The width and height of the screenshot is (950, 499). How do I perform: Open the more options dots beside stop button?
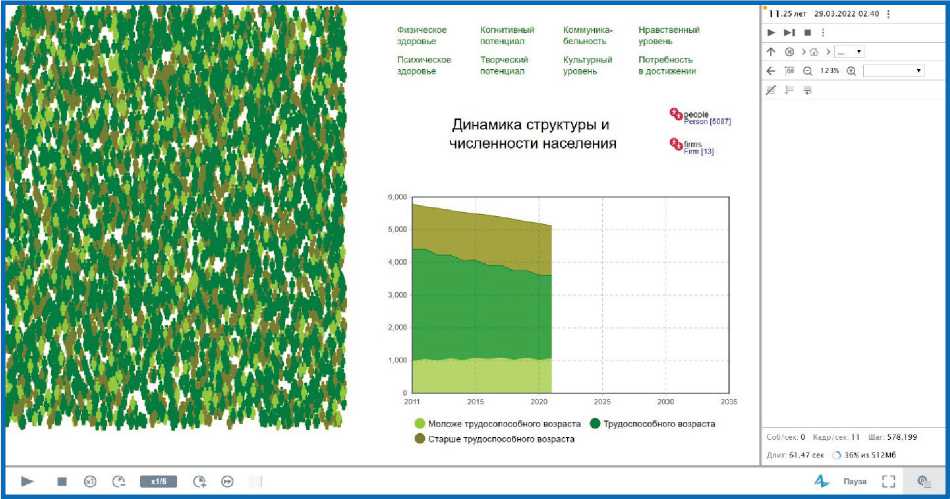point(823,32)
